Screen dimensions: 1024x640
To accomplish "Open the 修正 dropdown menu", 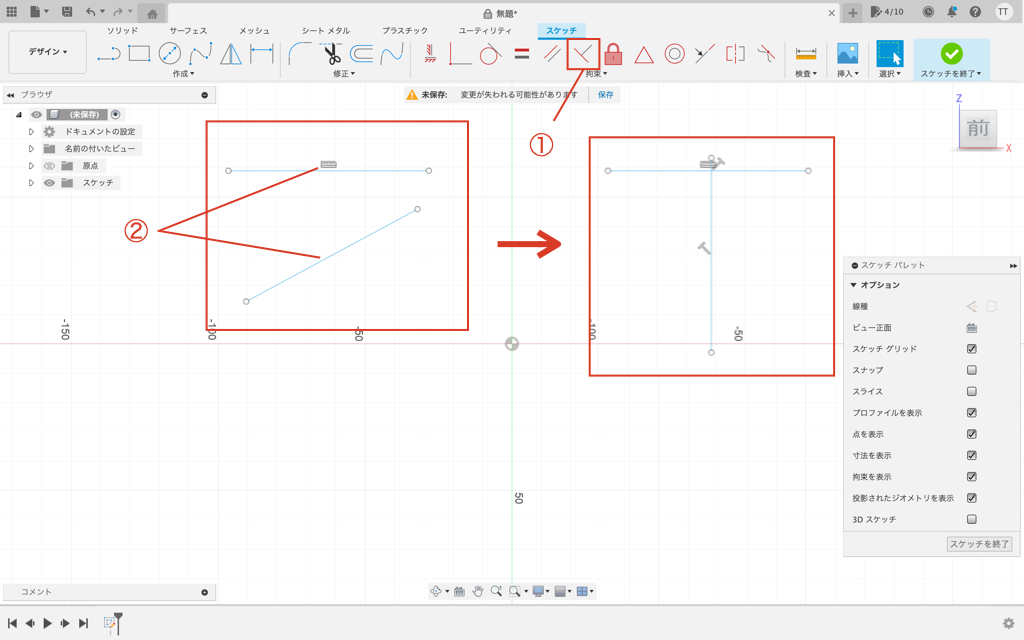I will coord(344,74).
